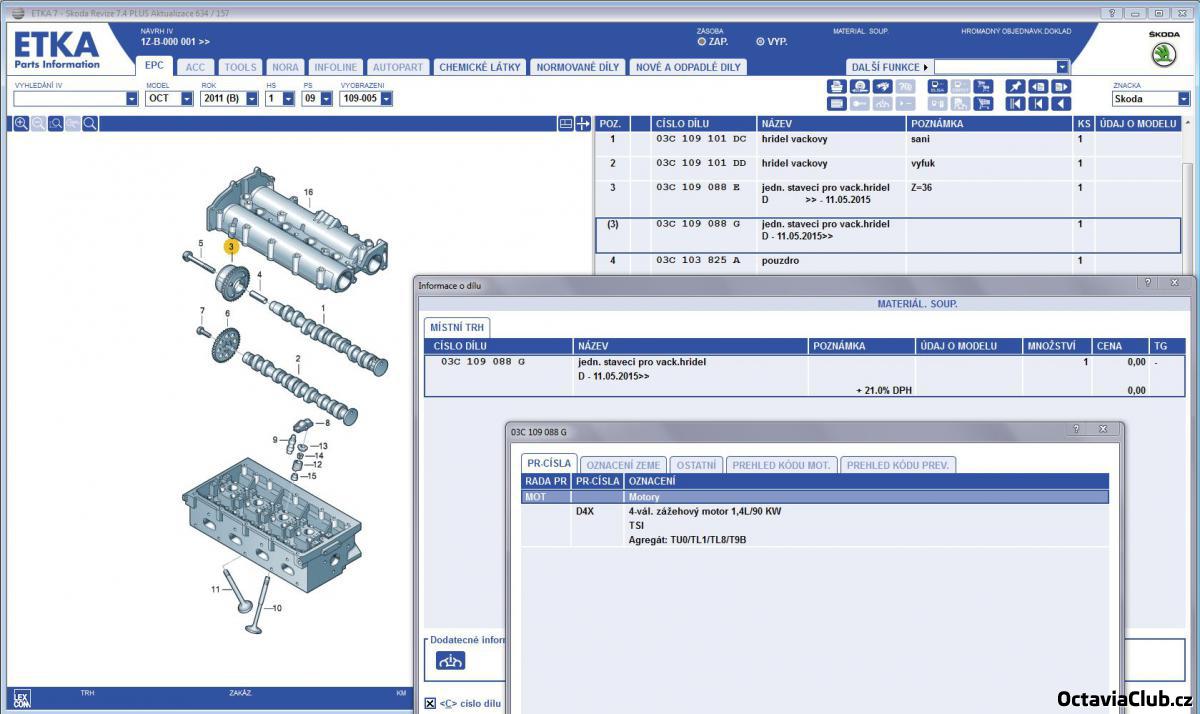Click the move/pan diagram icon
The height and width of the screenshot is (714, 1200).
[583, 124]
